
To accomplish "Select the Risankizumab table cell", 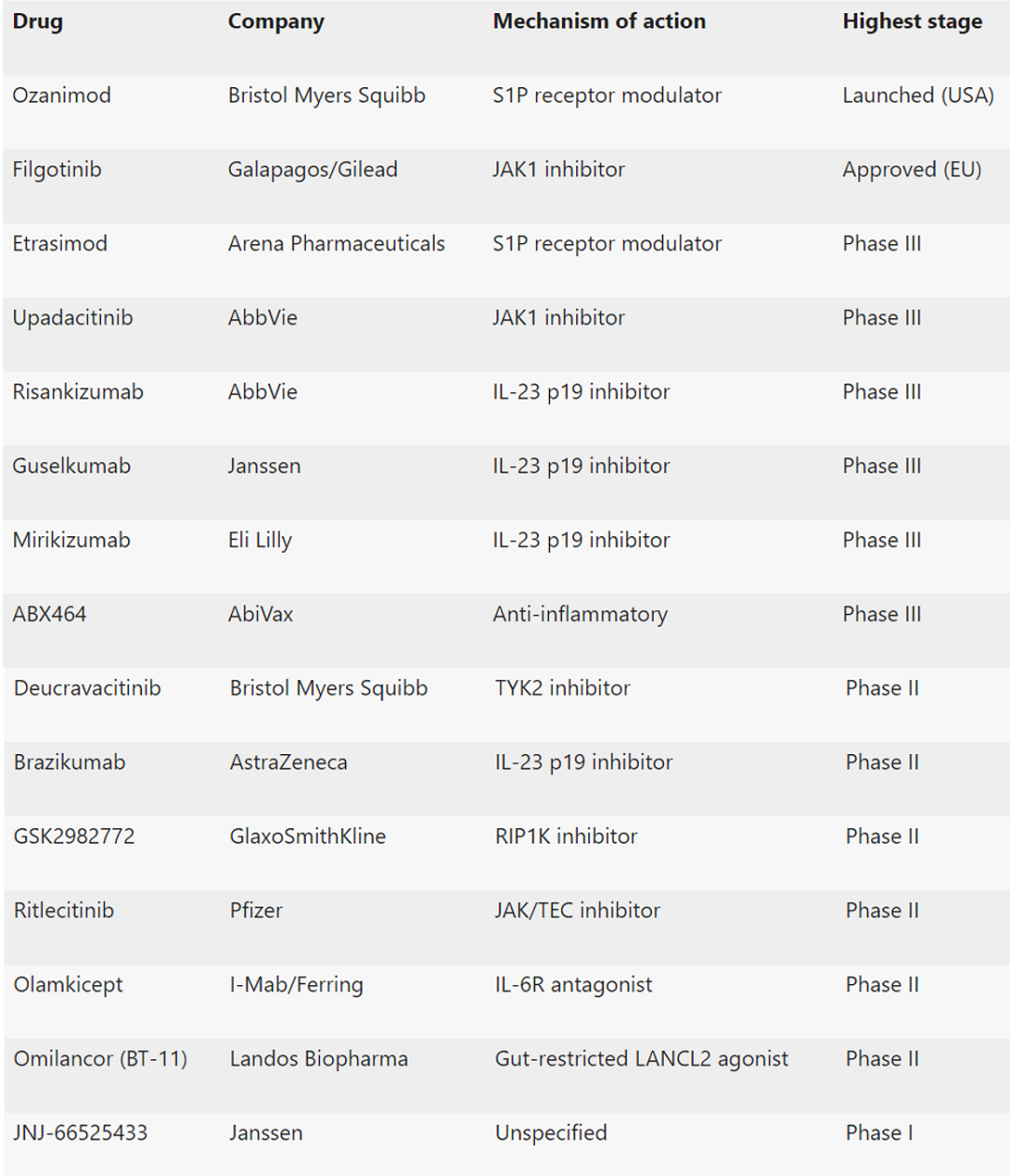I will pos(78,392).
